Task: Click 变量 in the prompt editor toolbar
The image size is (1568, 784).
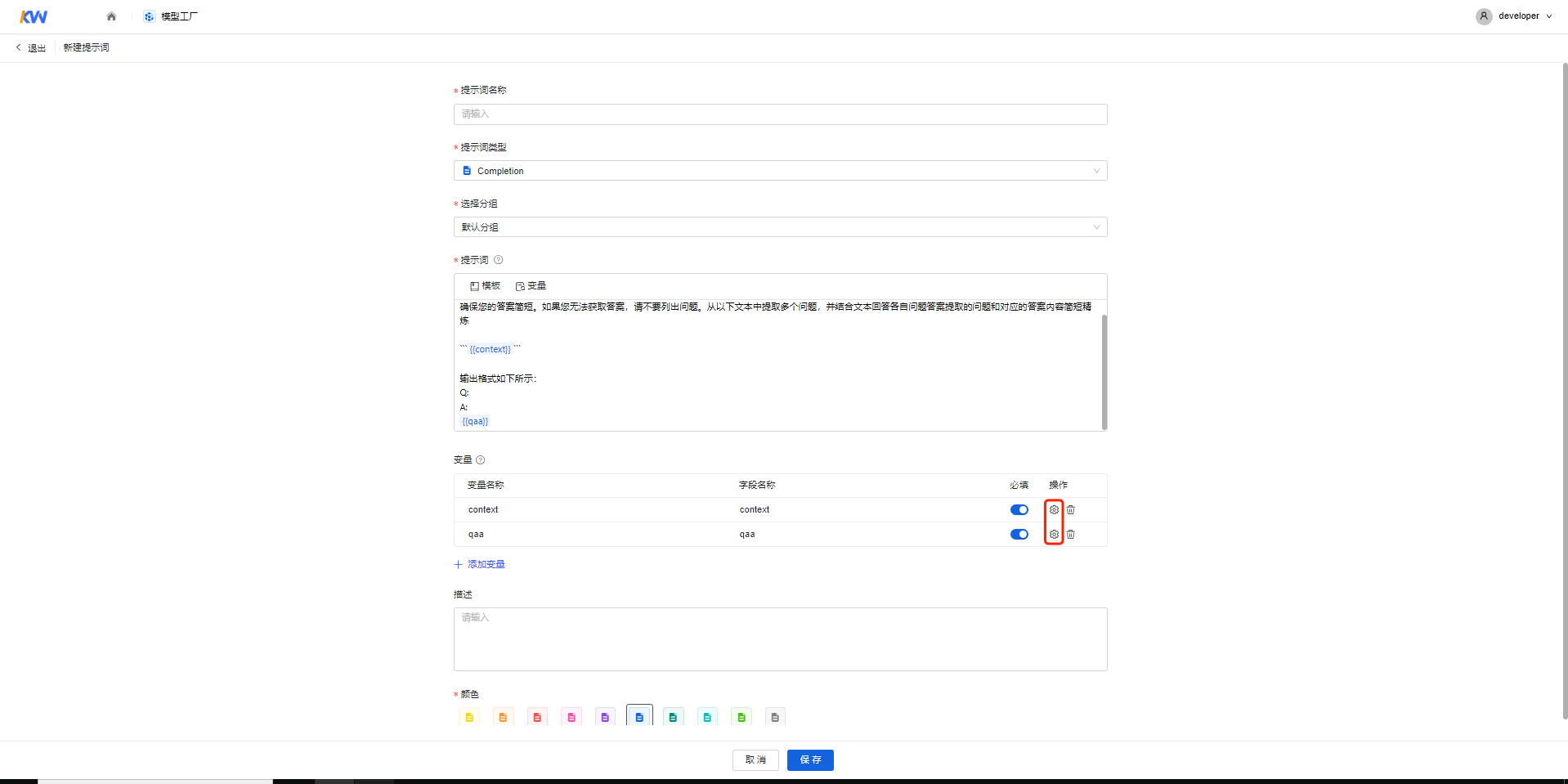Action: pos(531,286)
